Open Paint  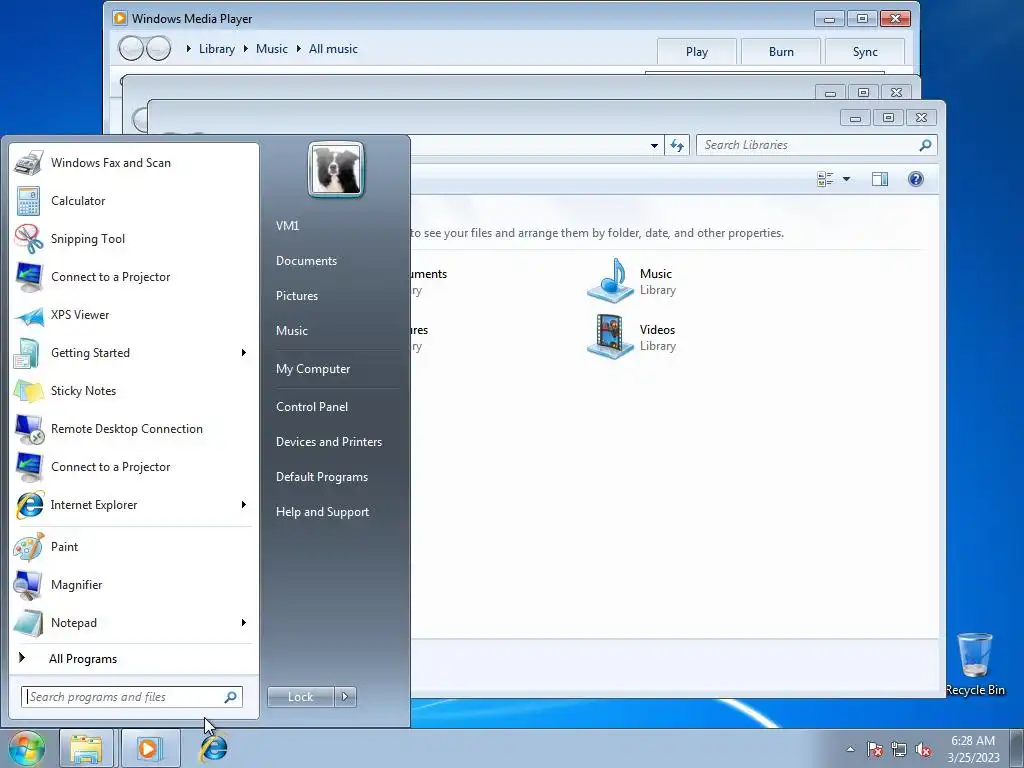click(x=134, y=547)
